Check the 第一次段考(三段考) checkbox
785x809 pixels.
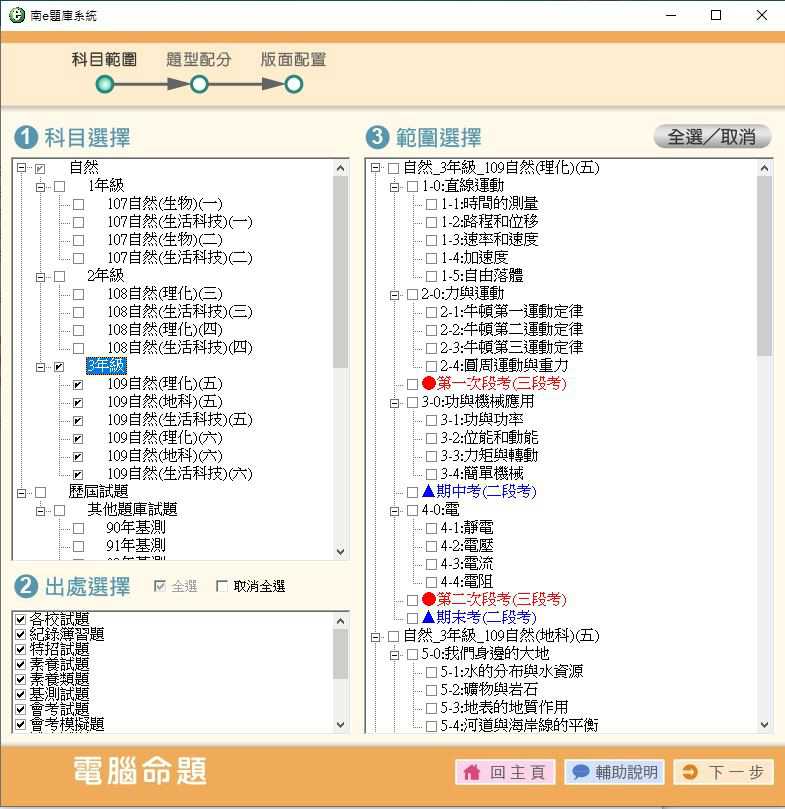[412, 384]
